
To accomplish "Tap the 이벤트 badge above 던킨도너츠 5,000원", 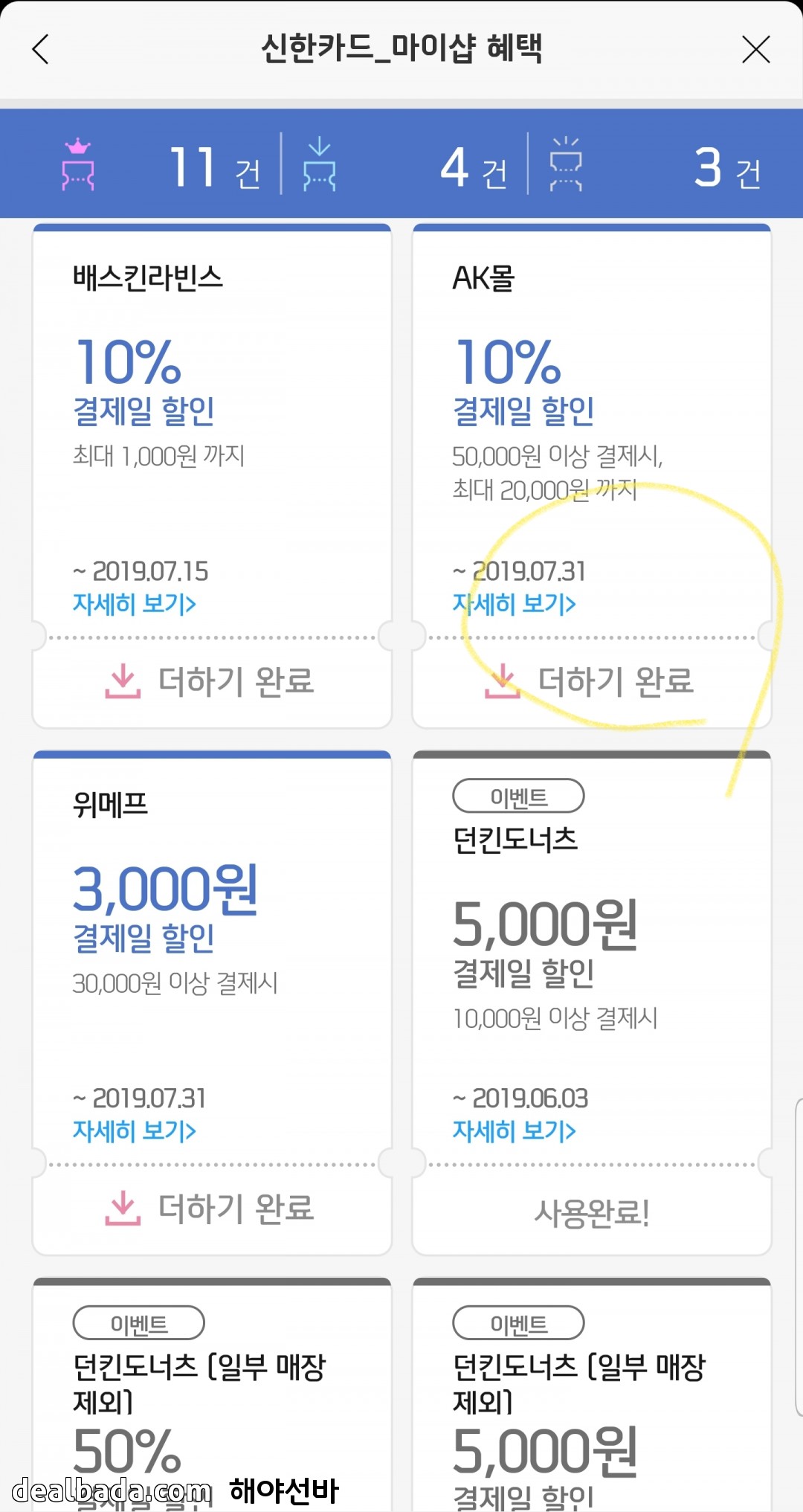I will click(x=518, y=797).
